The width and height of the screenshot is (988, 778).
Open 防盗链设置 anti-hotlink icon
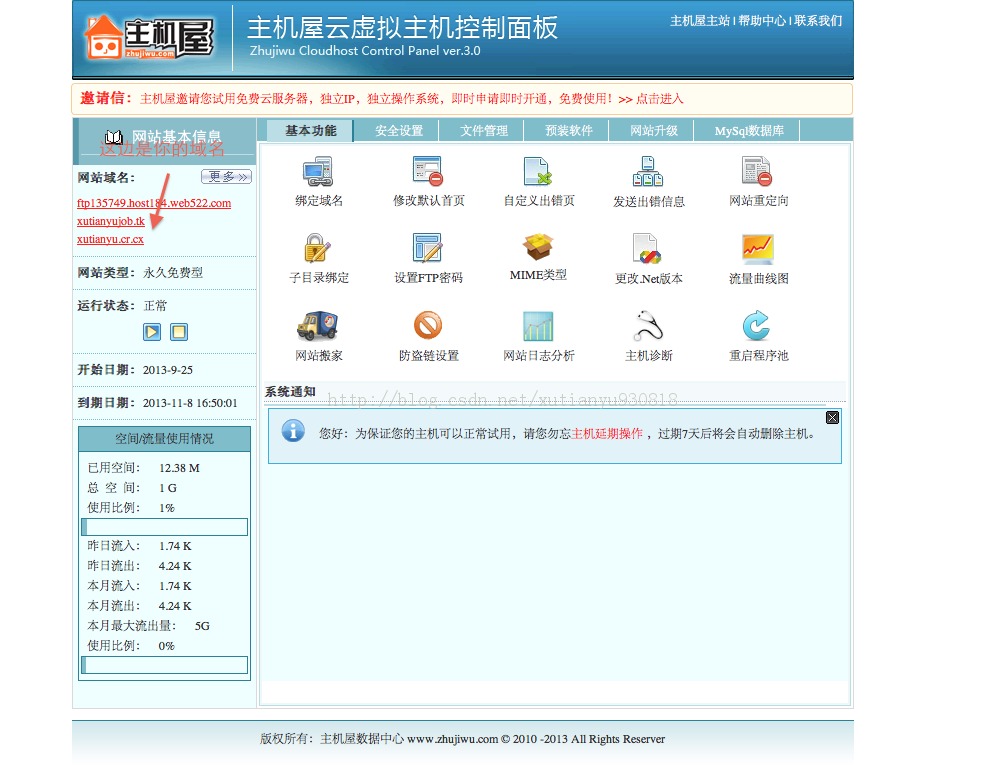click(428, 326)
